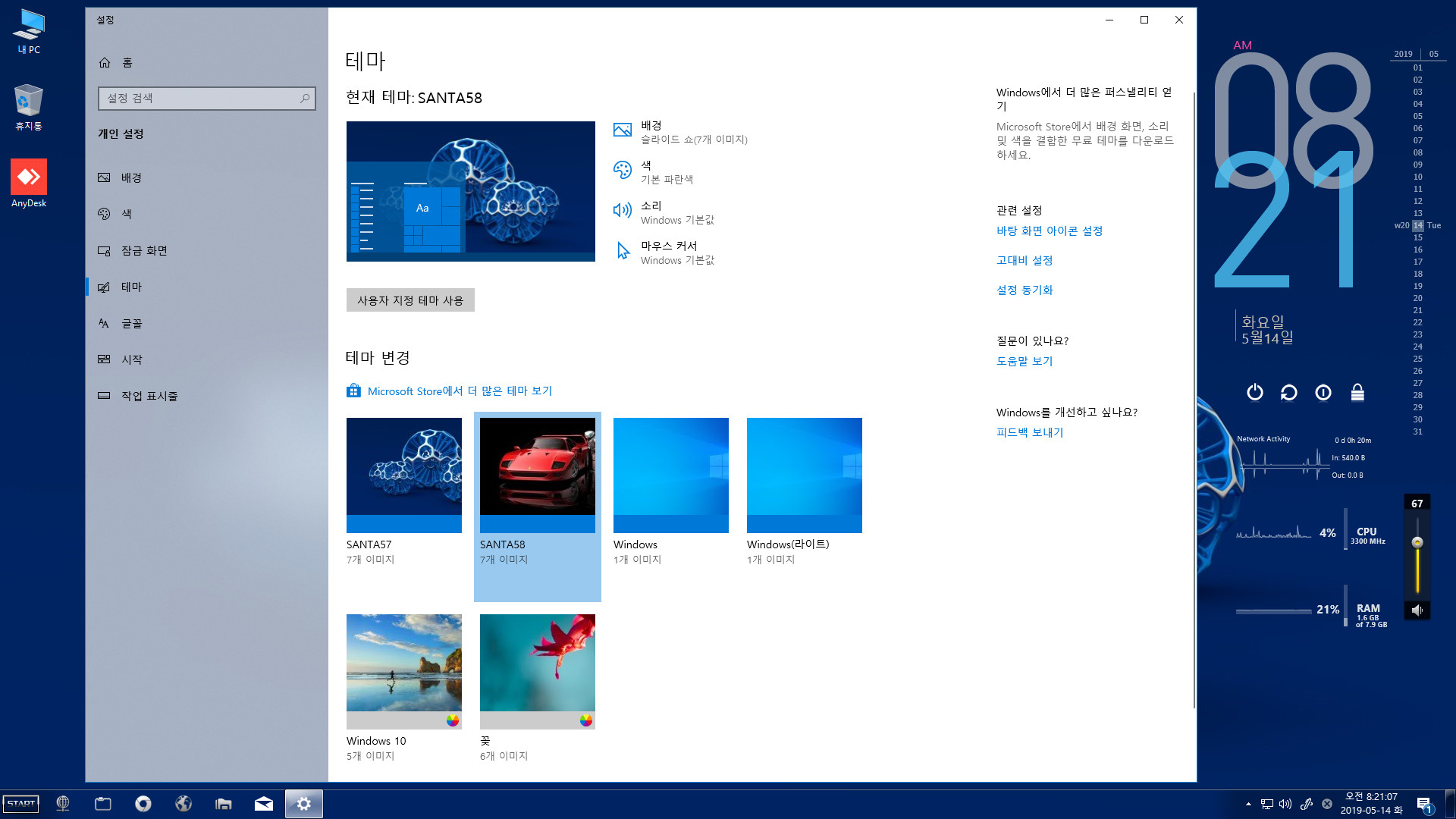Open 피드백 보내기 link
This screenshot has width=1456, height=819.
point(1030,433)
